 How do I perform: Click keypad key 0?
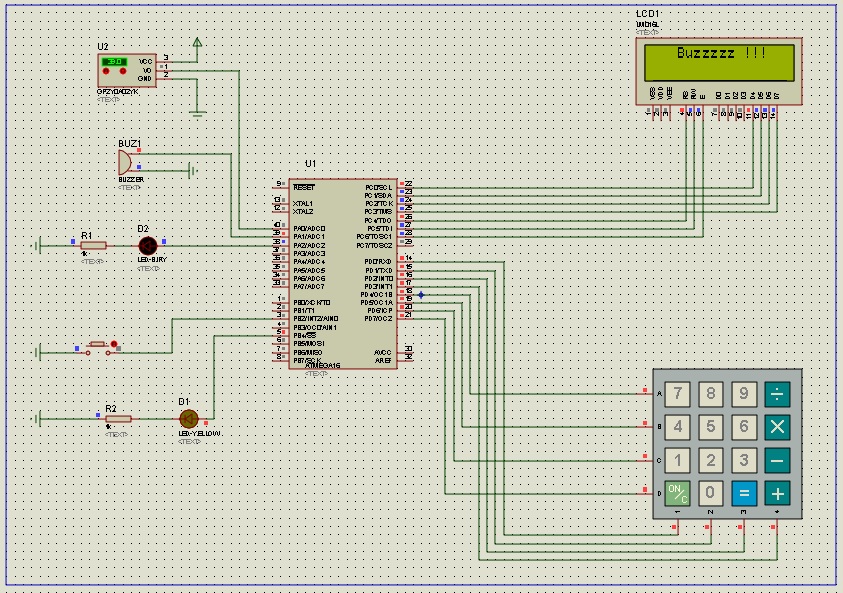point(710,494)
